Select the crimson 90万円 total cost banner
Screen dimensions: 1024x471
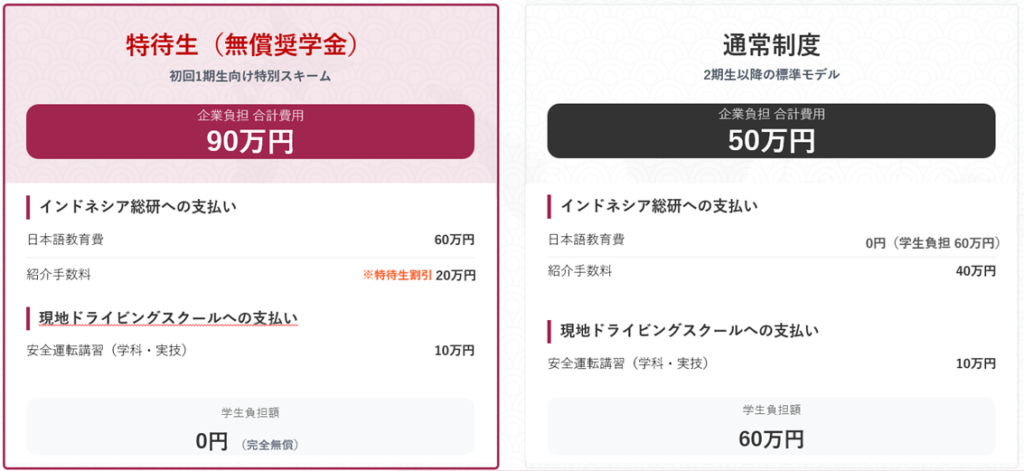click(x=250, y=131)
